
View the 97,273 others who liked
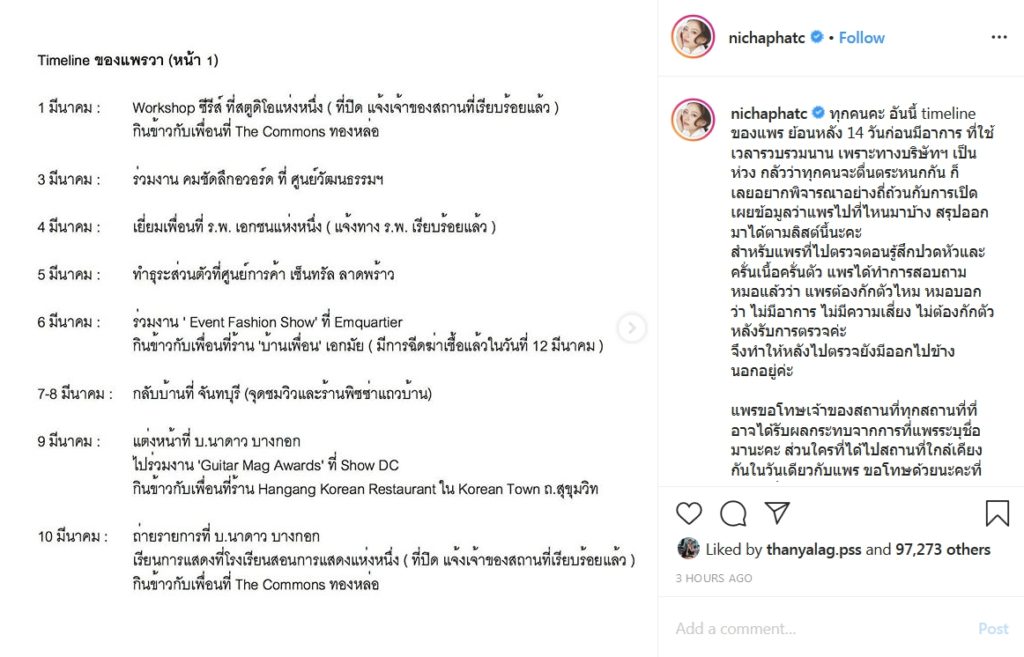point(943,550)
